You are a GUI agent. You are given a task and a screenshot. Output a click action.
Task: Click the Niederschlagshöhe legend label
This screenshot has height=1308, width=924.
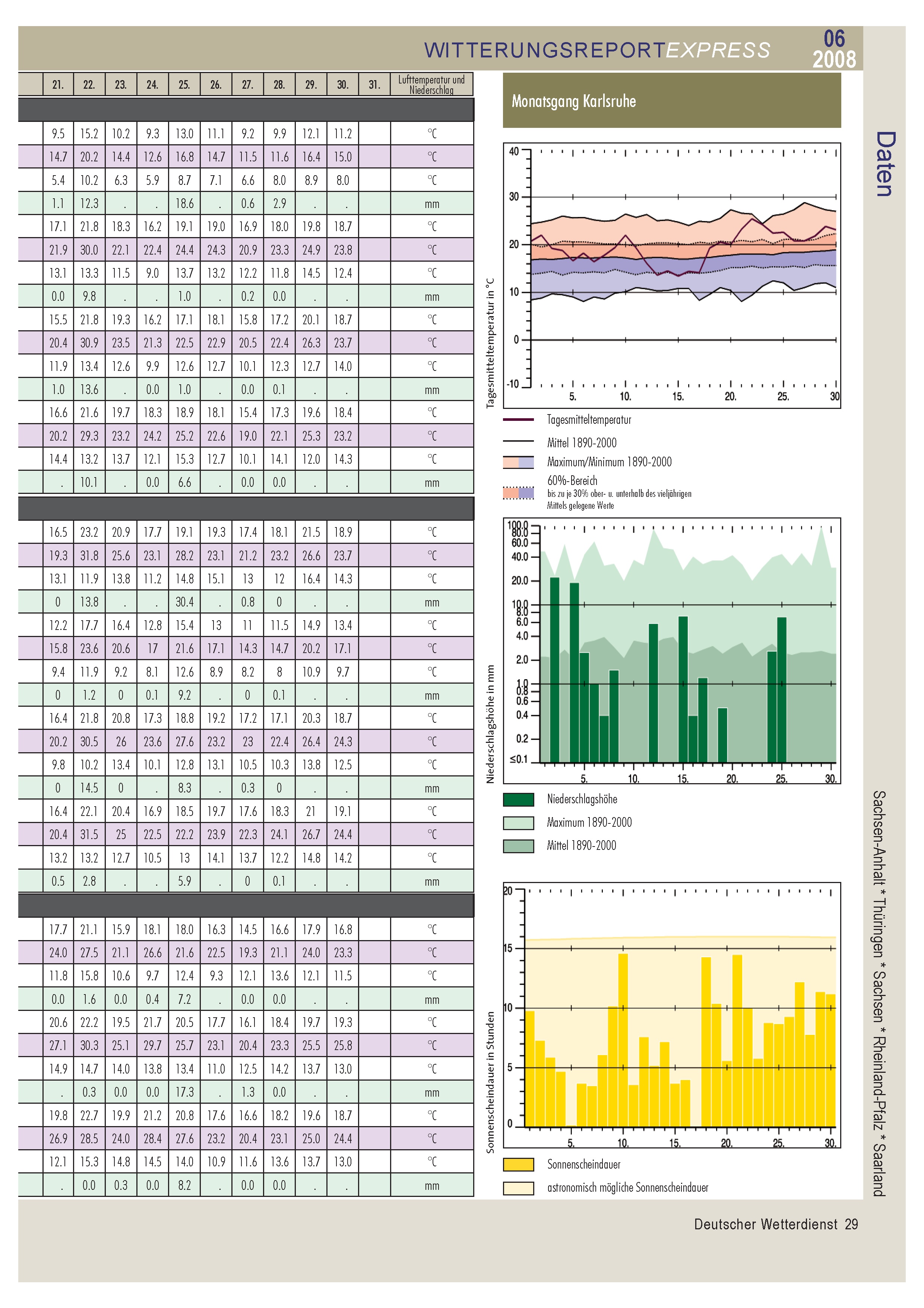(x=582, y=799)
